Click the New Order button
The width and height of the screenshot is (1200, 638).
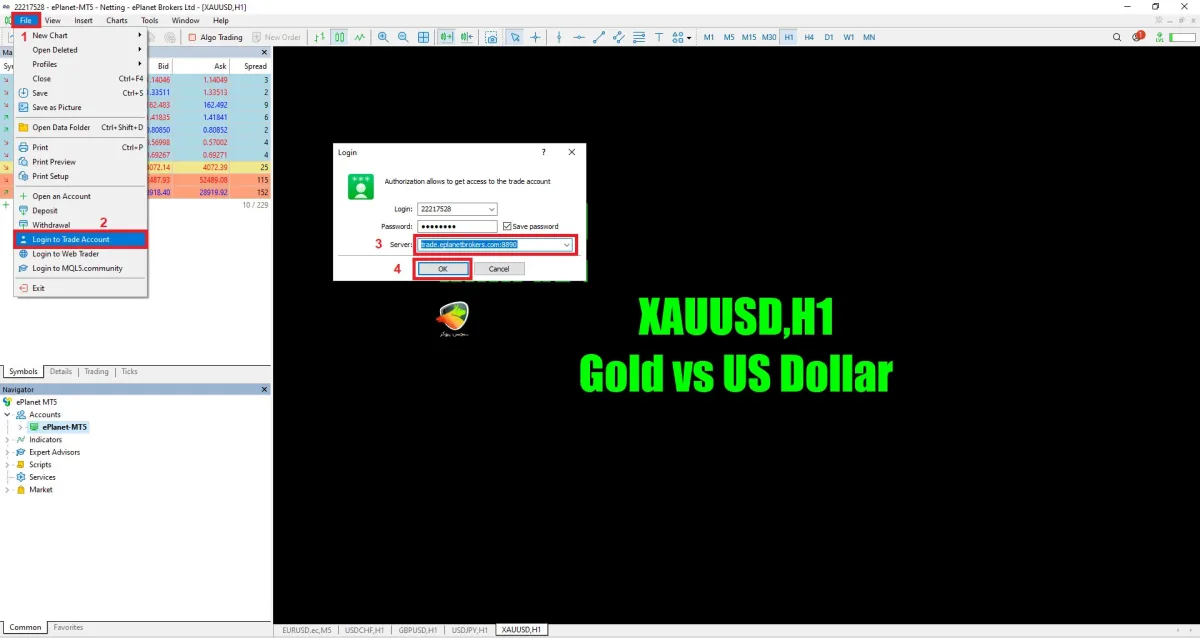tap(277, 37)
